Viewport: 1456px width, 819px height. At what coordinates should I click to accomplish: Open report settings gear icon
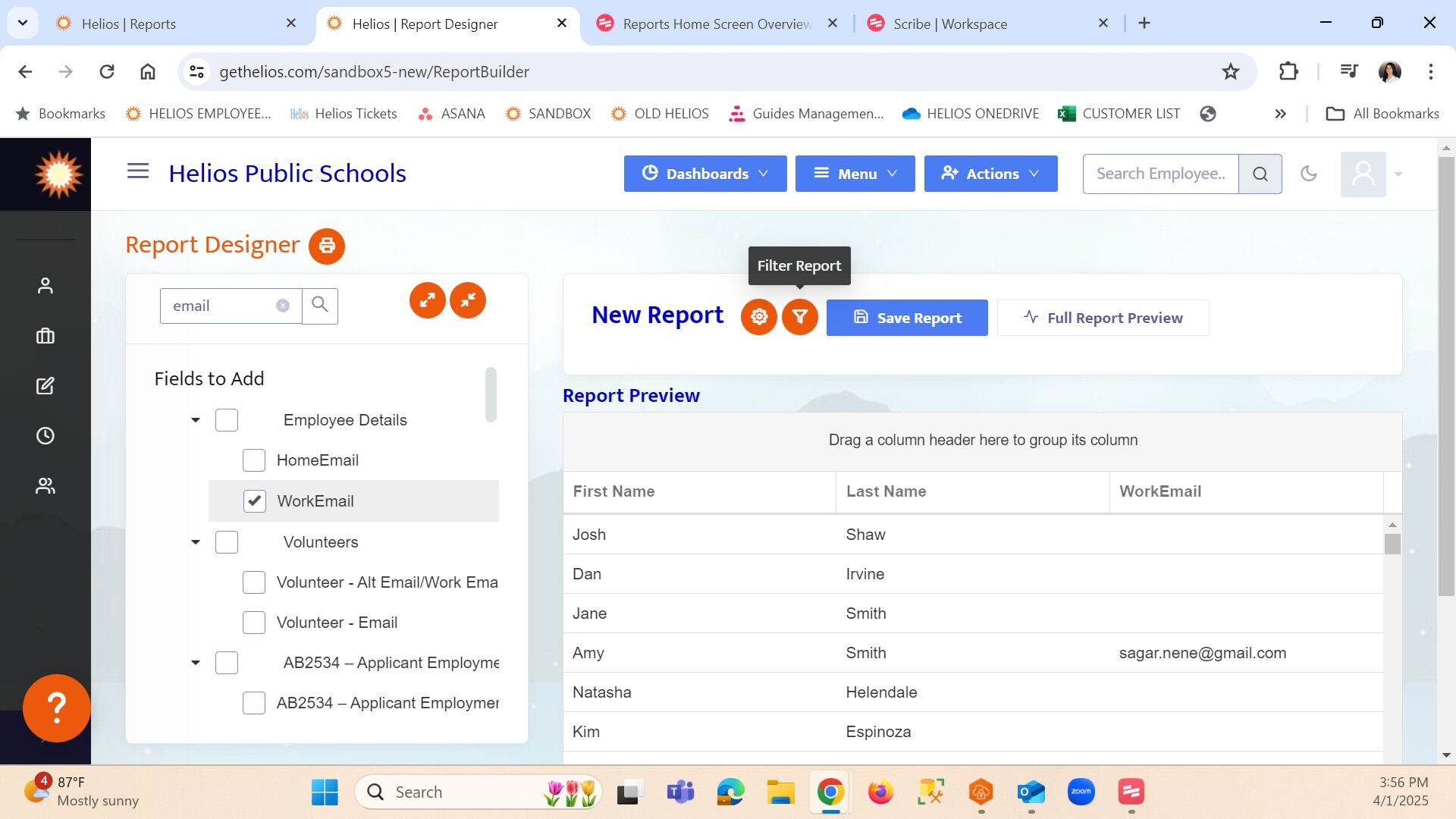[758, 317]
